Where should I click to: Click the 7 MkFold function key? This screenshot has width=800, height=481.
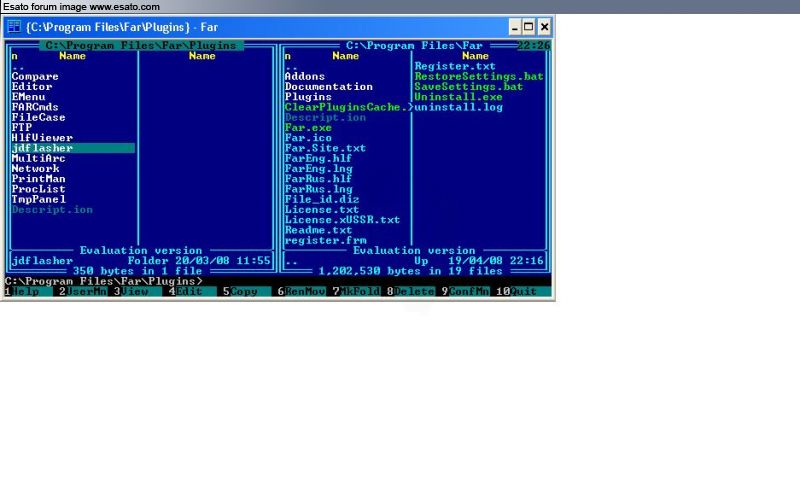(356, 291)
